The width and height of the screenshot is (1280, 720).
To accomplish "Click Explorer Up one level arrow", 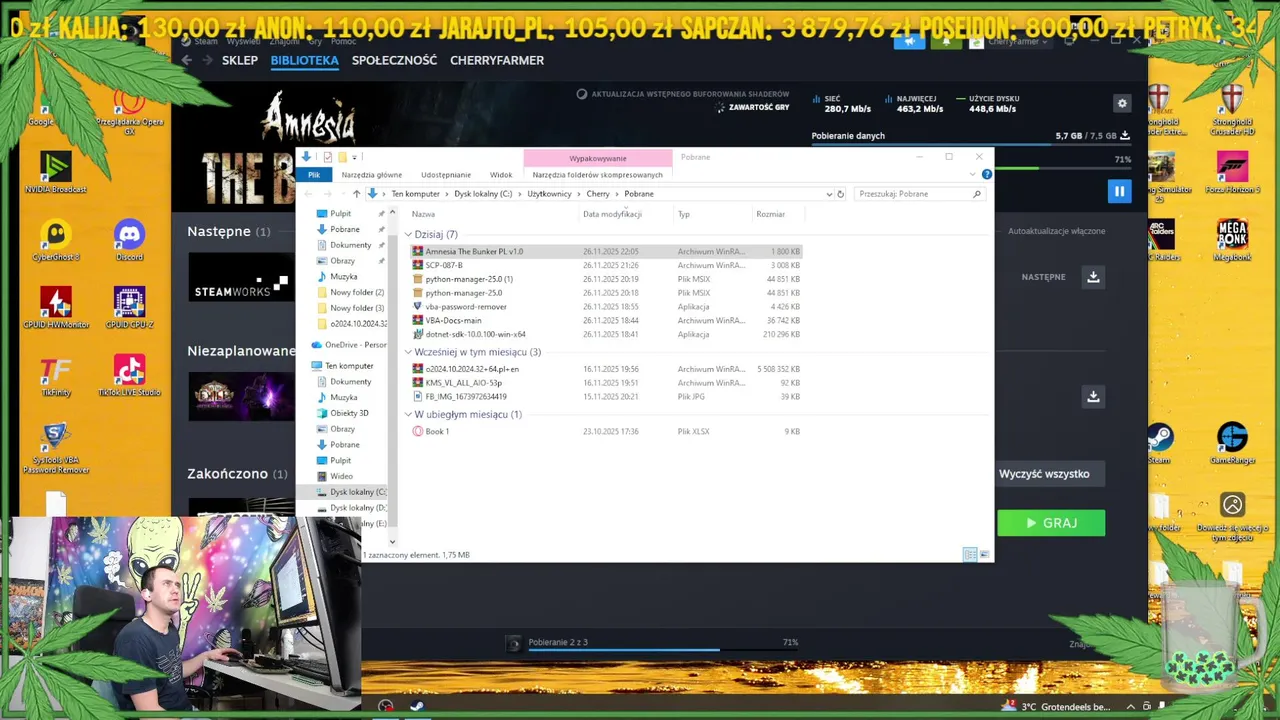I will pyautogui.click(x=356, y=194).
